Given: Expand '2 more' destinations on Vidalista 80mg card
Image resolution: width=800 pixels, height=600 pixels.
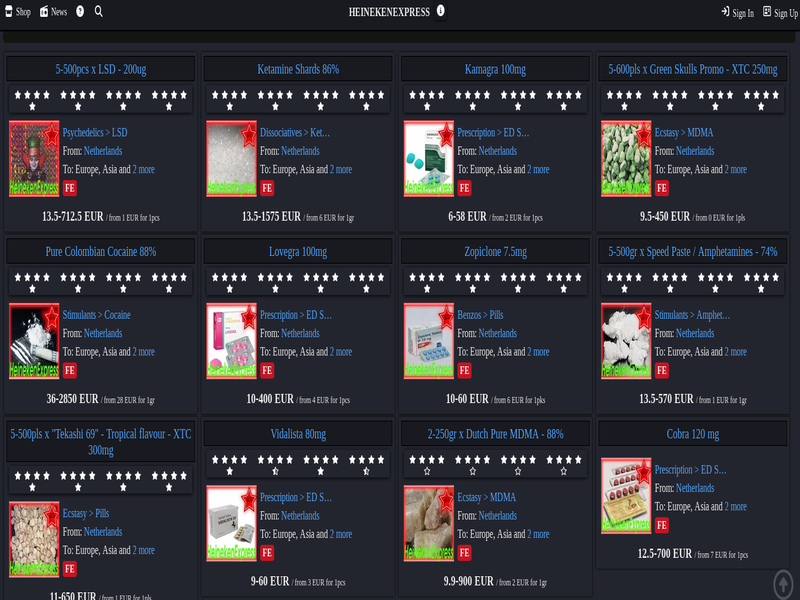Looking at the screenshot, I should tap(341, 534).
